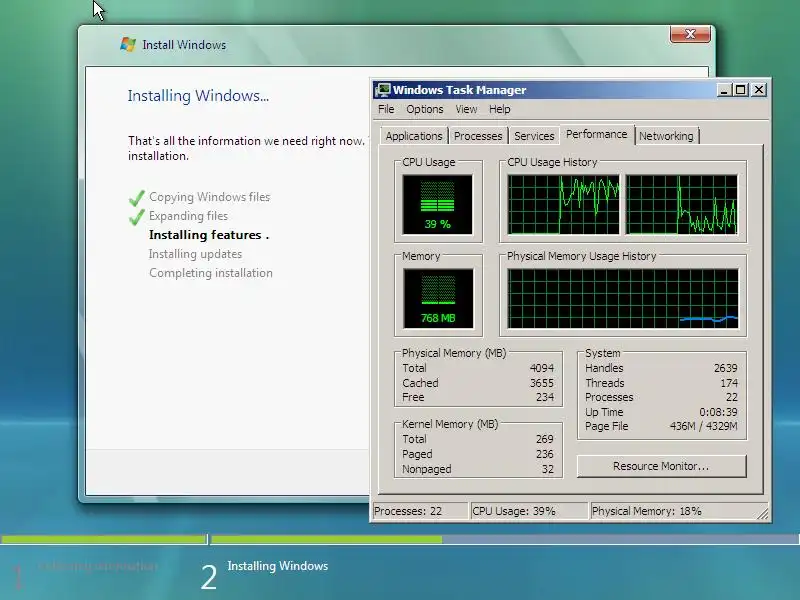Click the 'Copying Windows files' step text
The width and height of the screenshot is (800, 600).
click(x=210, y=197)
